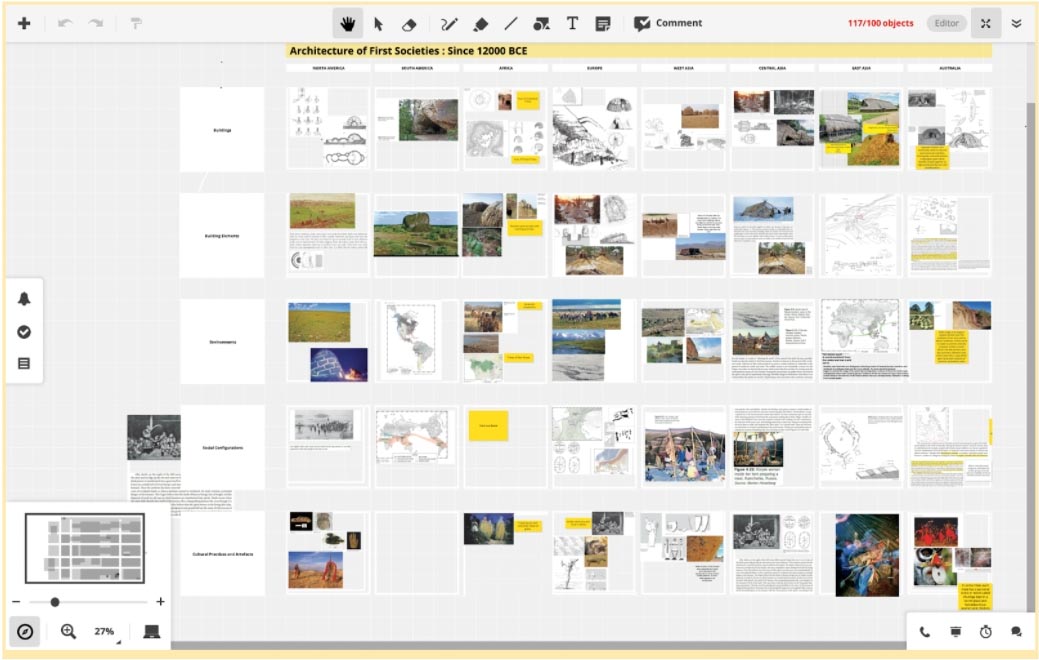Open the 27% zoom level dropdown
Viewport: 1039px width, 660px height.
(x=105, y=632)
